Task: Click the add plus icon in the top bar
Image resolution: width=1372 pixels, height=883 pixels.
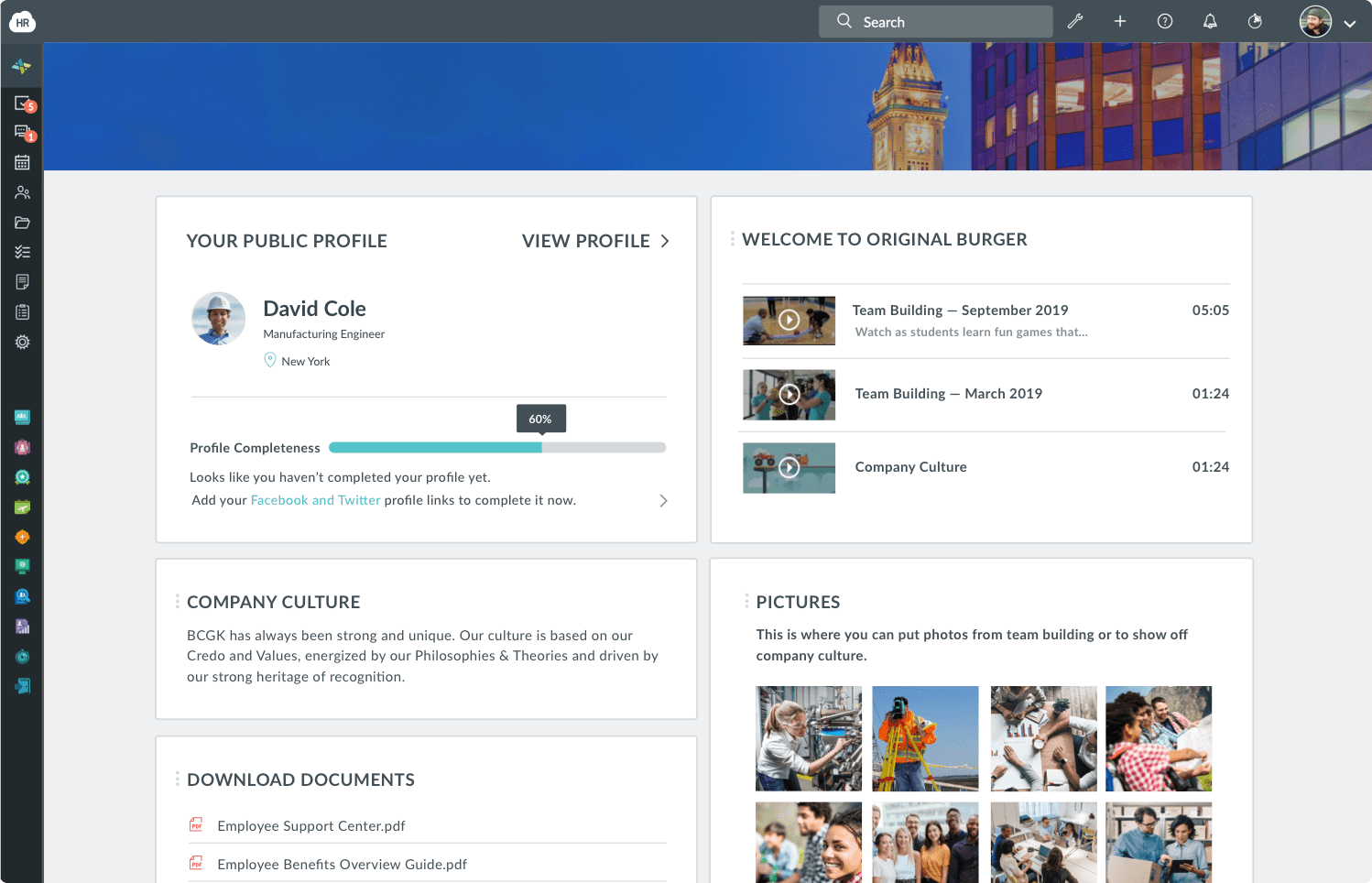Action: coord(1119,20)
